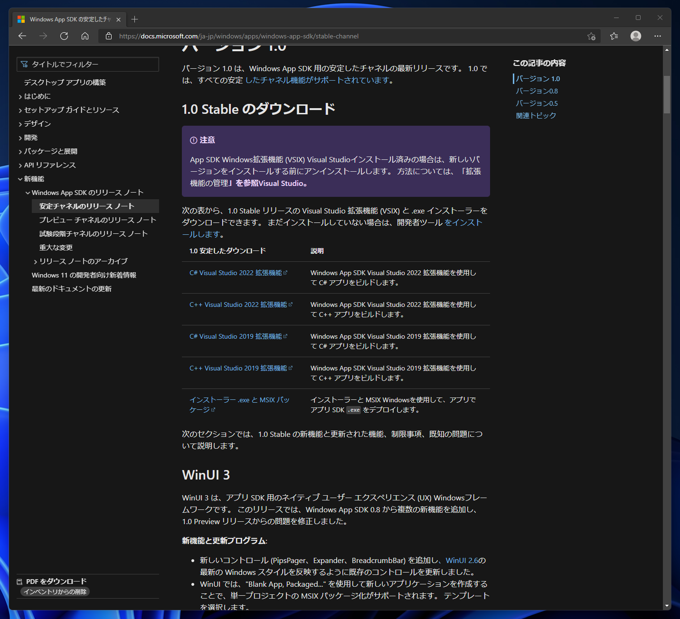680x619 pixels.
Task: Click the scrollbar up arrow
Action: point(667,50)
